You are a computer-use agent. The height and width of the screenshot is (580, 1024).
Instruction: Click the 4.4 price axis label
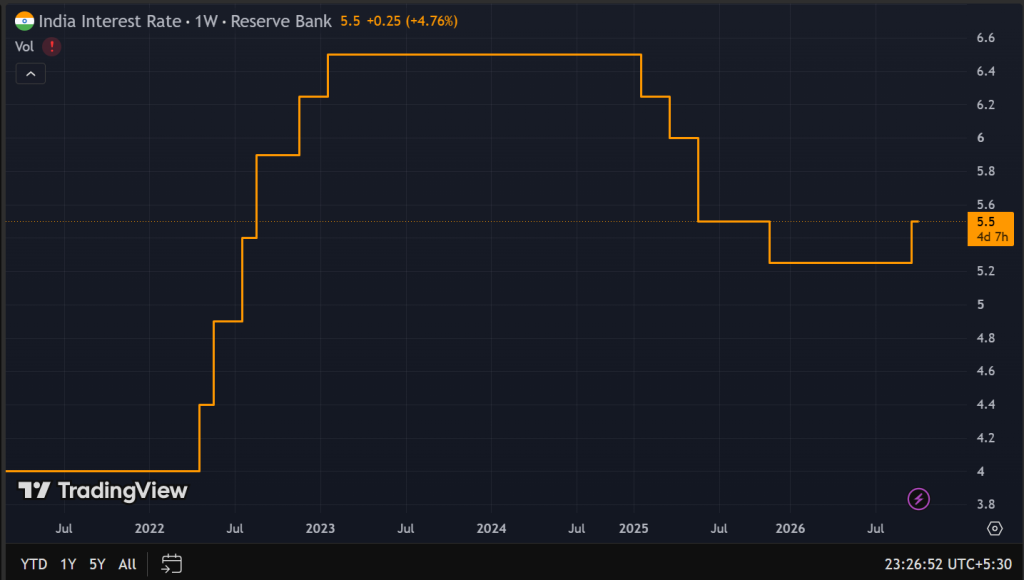point(985,404)
